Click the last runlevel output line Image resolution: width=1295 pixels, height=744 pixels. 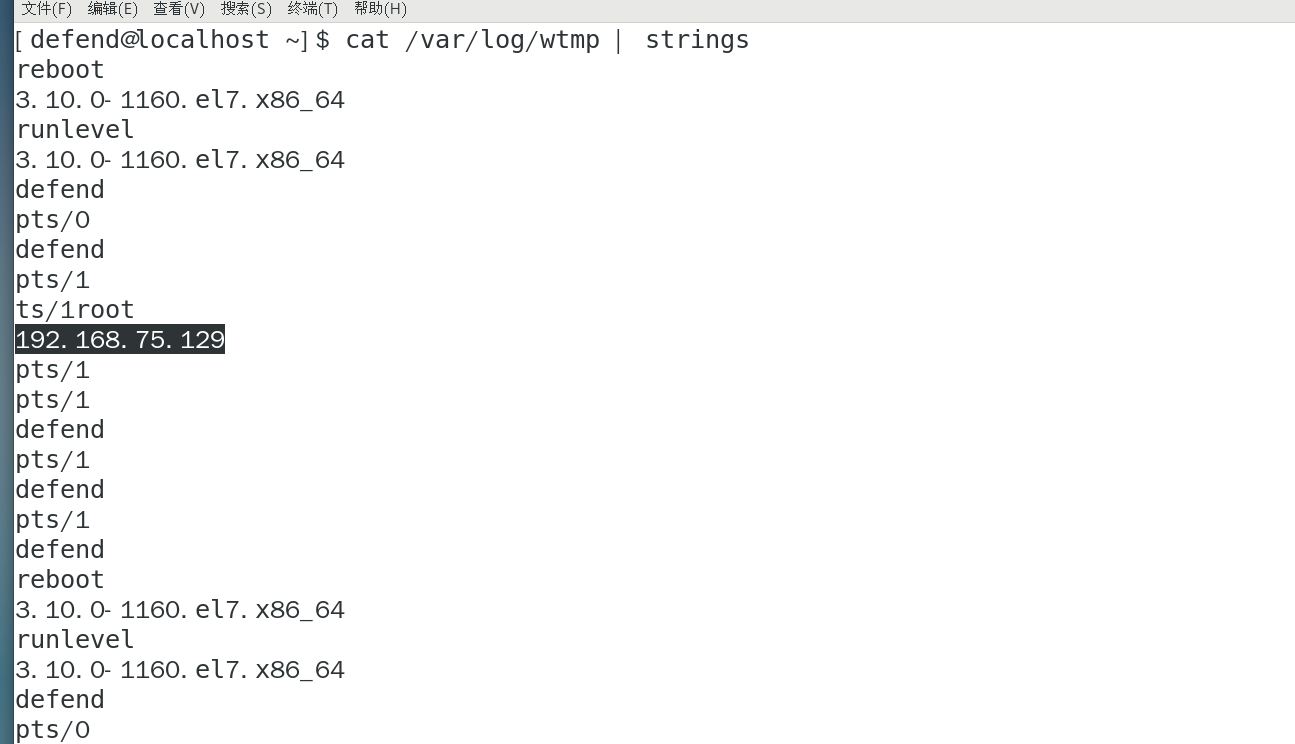pos(75,640)
